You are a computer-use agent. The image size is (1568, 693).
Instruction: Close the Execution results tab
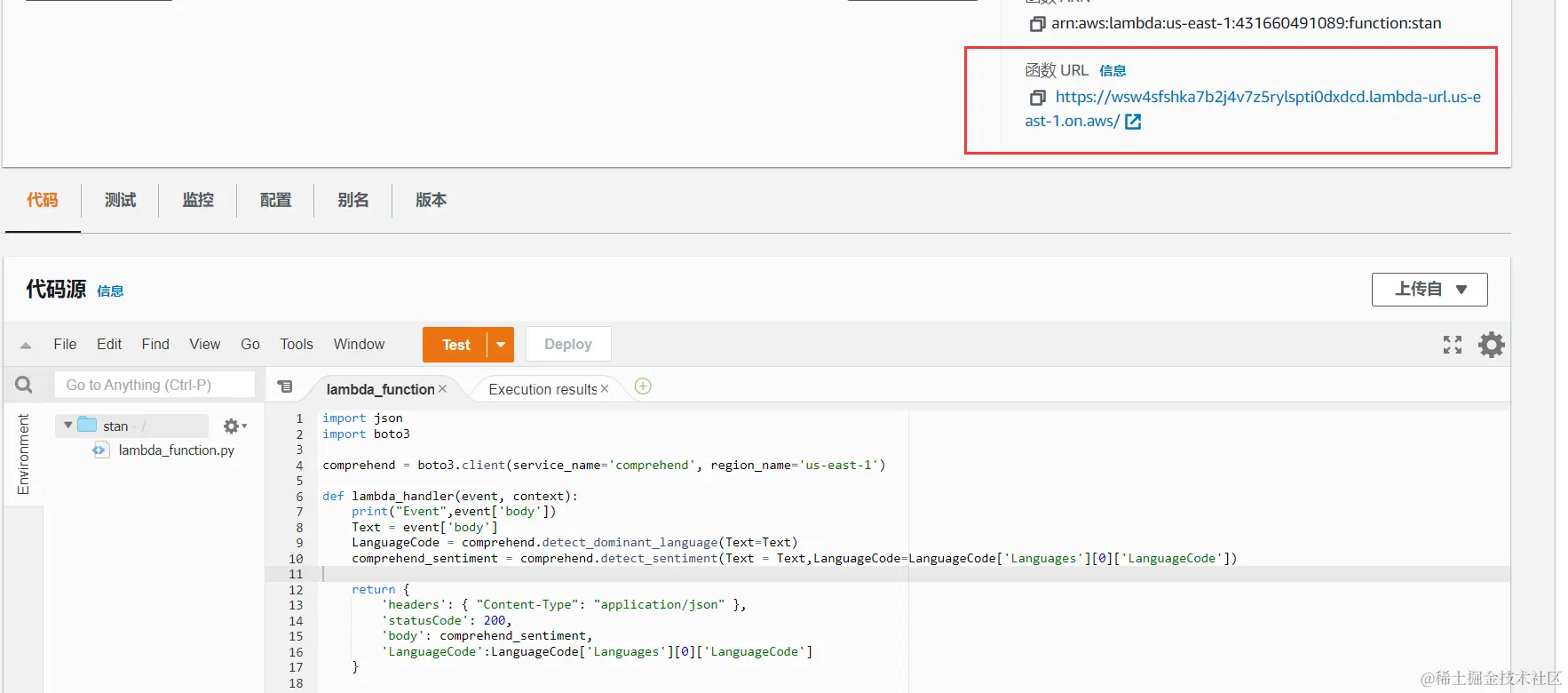605,389
